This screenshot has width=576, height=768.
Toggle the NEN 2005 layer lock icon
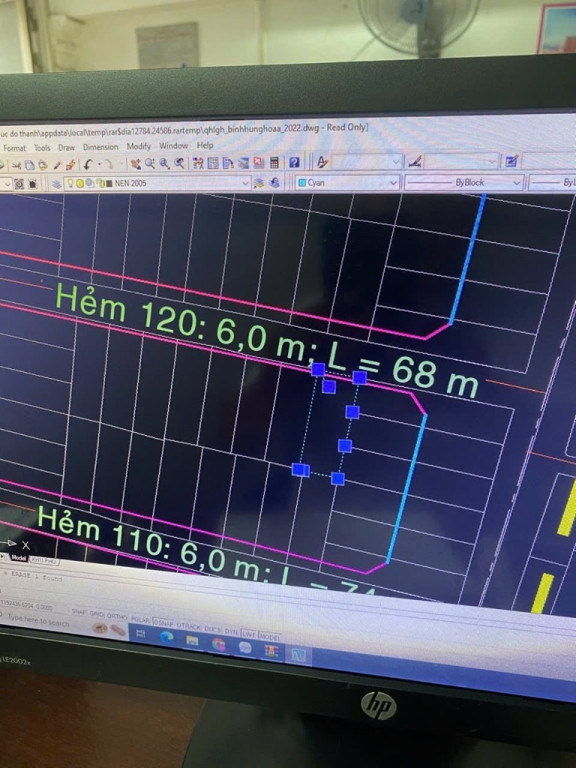[102, 184]
